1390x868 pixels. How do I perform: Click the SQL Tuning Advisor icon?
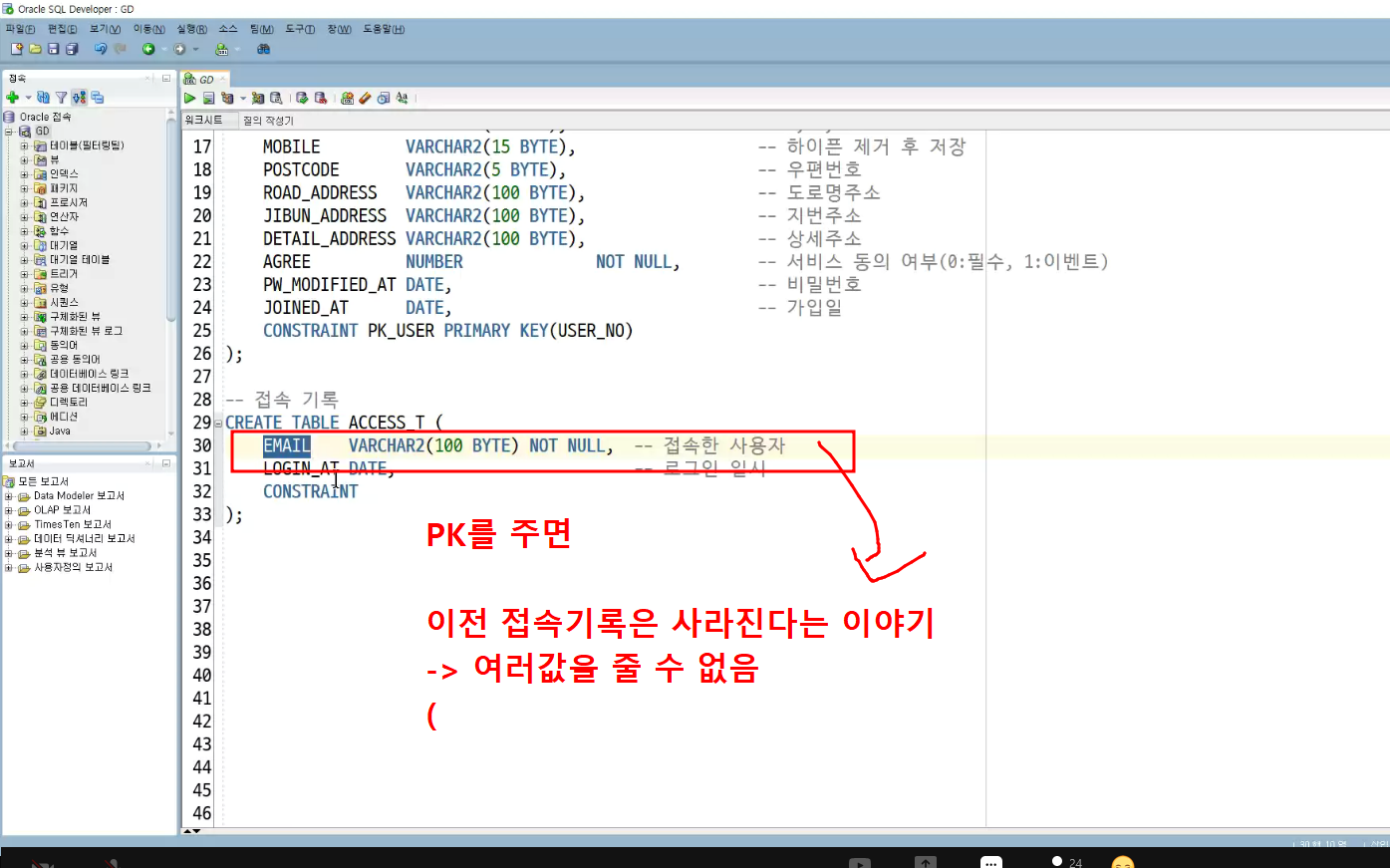(276, 98)
